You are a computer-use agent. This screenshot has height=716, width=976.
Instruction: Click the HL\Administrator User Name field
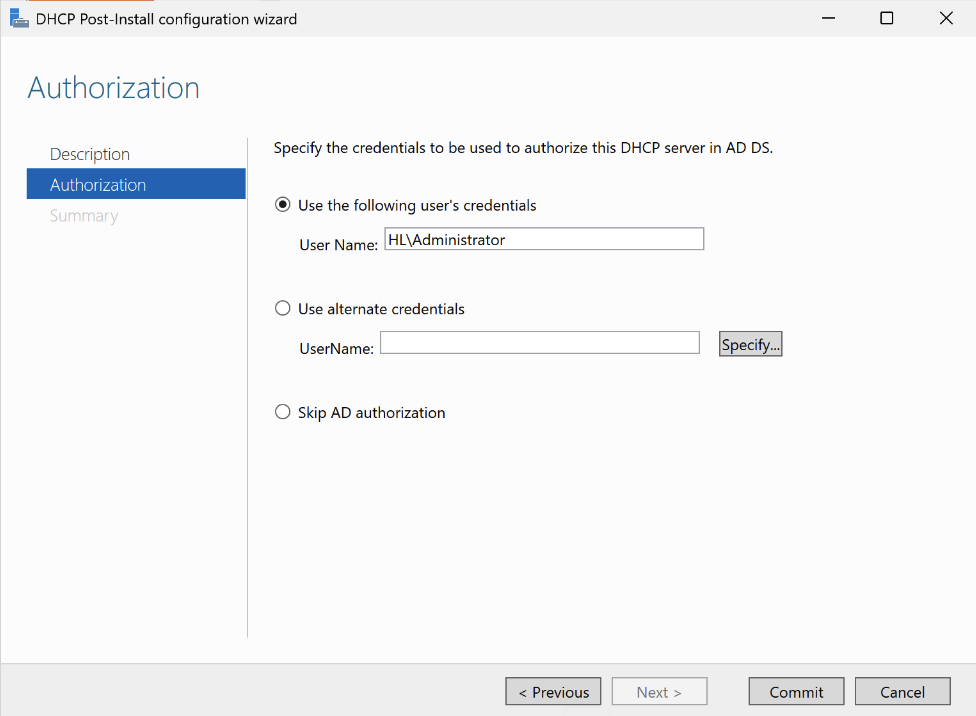(x=544, y=239)
